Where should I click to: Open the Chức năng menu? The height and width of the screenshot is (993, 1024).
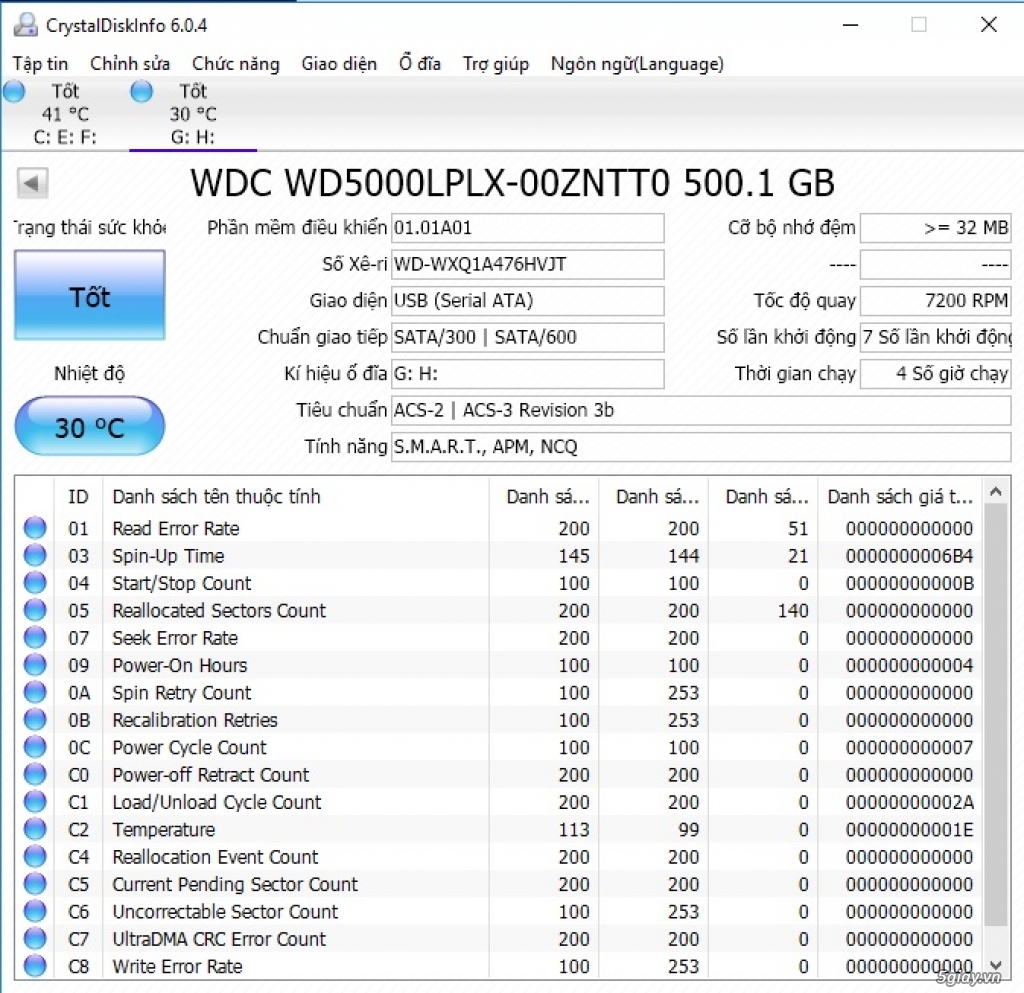[236, 63]
